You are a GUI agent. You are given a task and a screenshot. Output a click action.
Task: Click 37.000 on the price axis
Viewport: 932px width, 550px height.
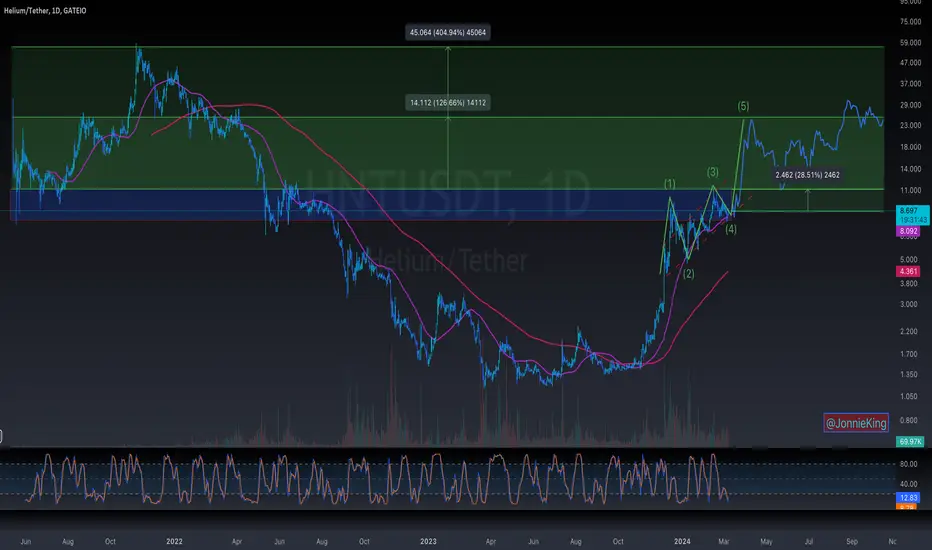pos(910,84)
